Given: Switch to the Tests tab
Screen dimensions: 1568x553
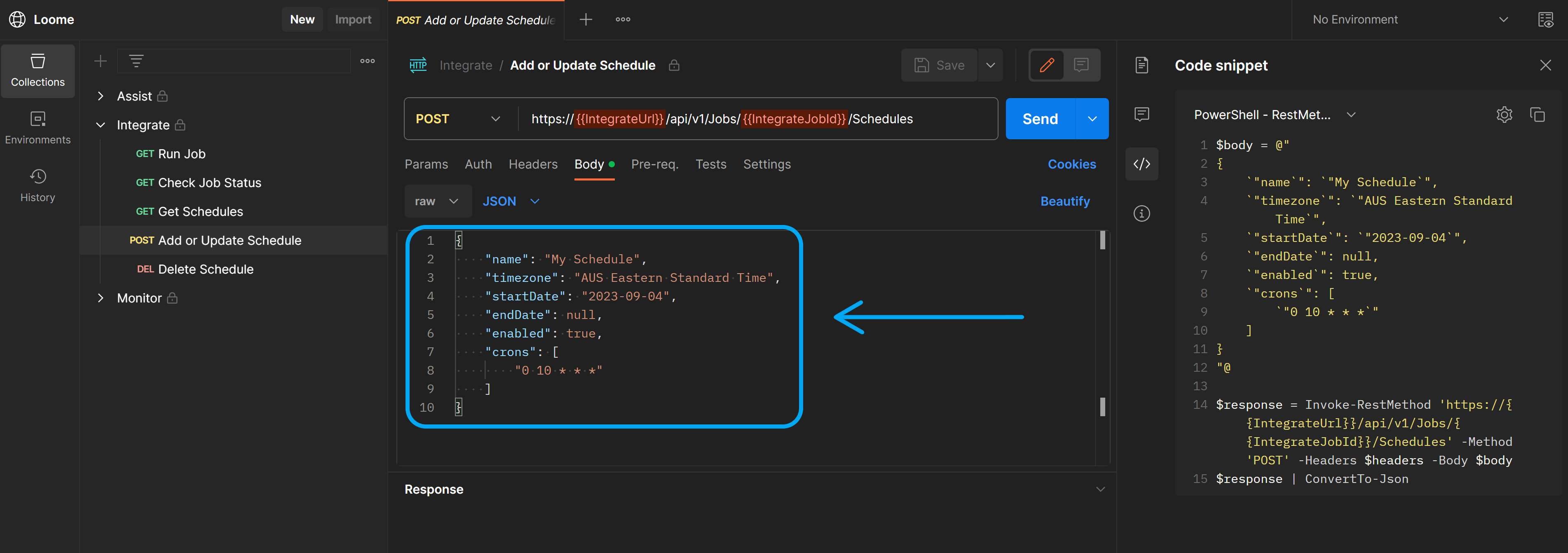Looking at the screenshot, I should [711, 164].
